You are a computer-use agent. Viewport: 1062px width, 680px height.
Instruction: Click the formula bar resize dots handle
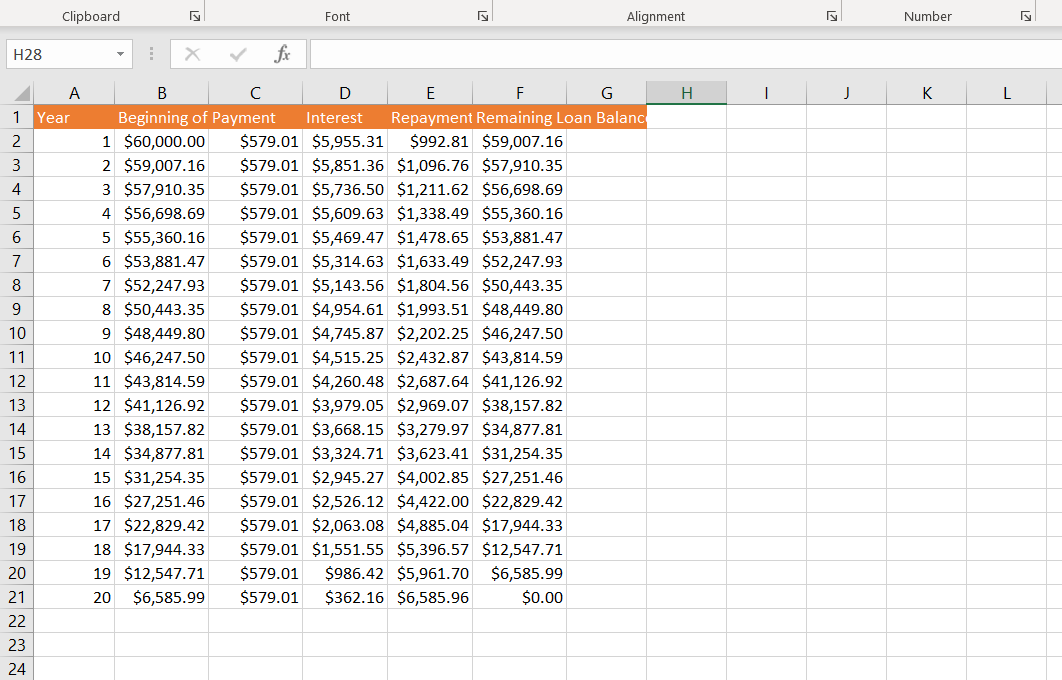151,54
